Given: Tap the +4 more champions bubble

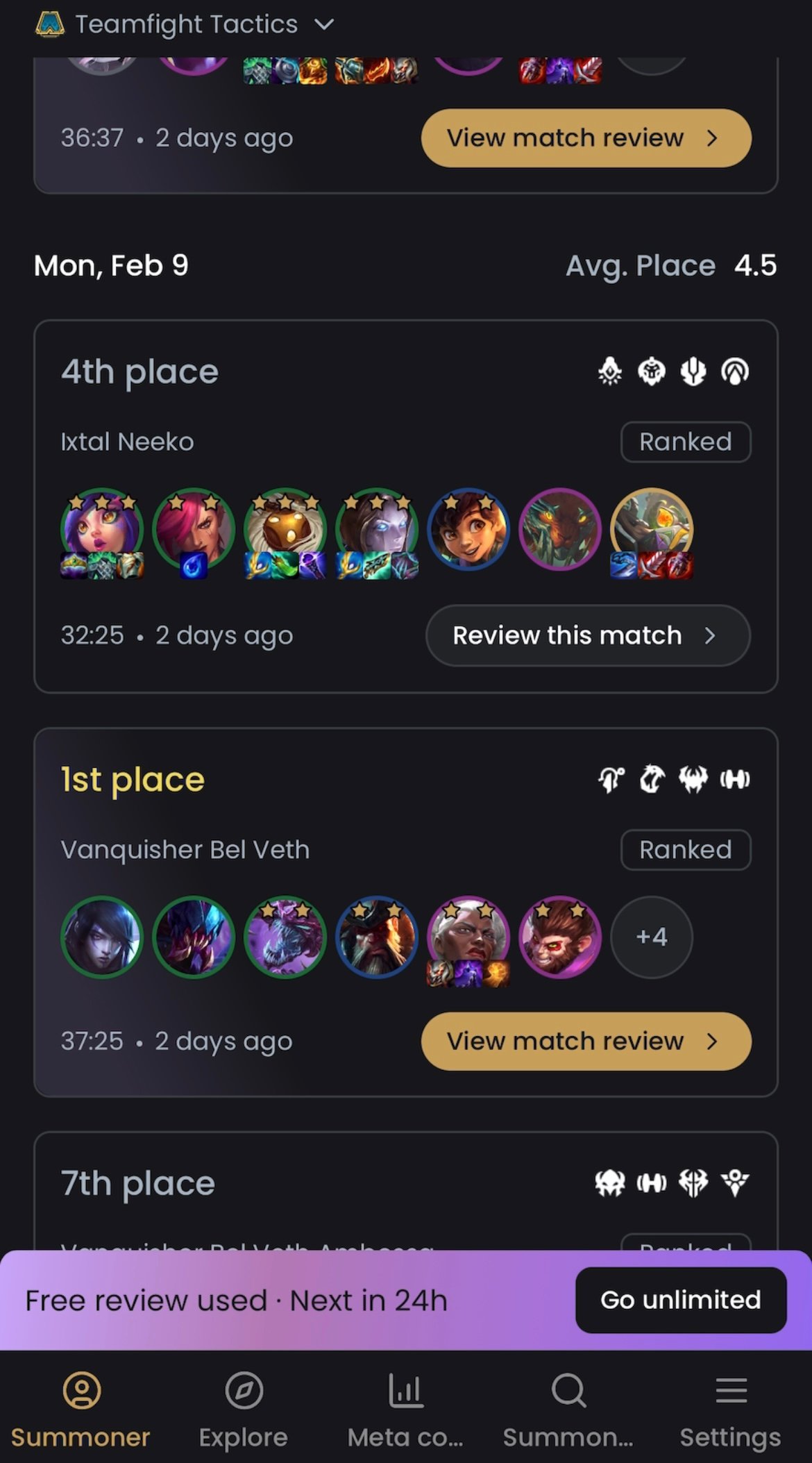Looking at the screenshot, I should 651,937.
